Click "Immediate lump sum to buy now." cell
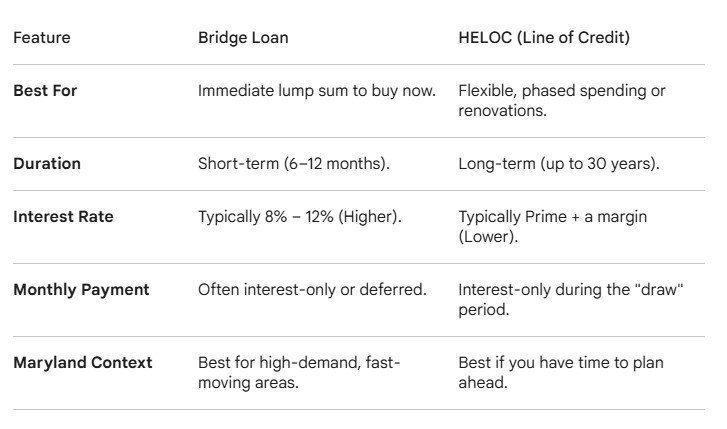Image resolution: width=727 pixels, height=429 pixels. 317,91
